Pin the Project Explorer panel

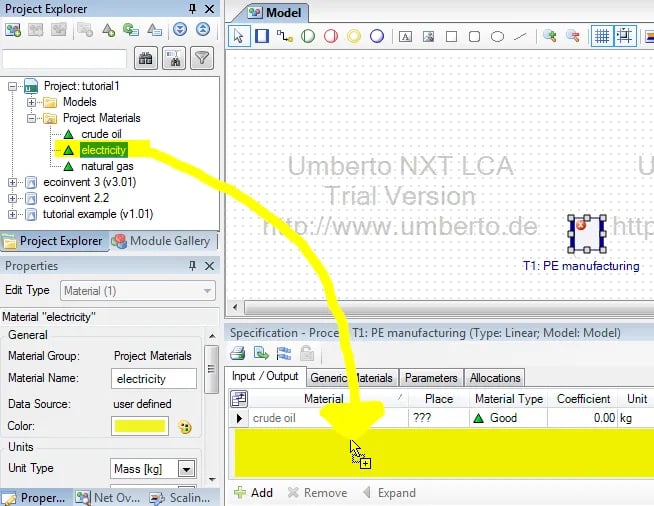pos(193,9)
